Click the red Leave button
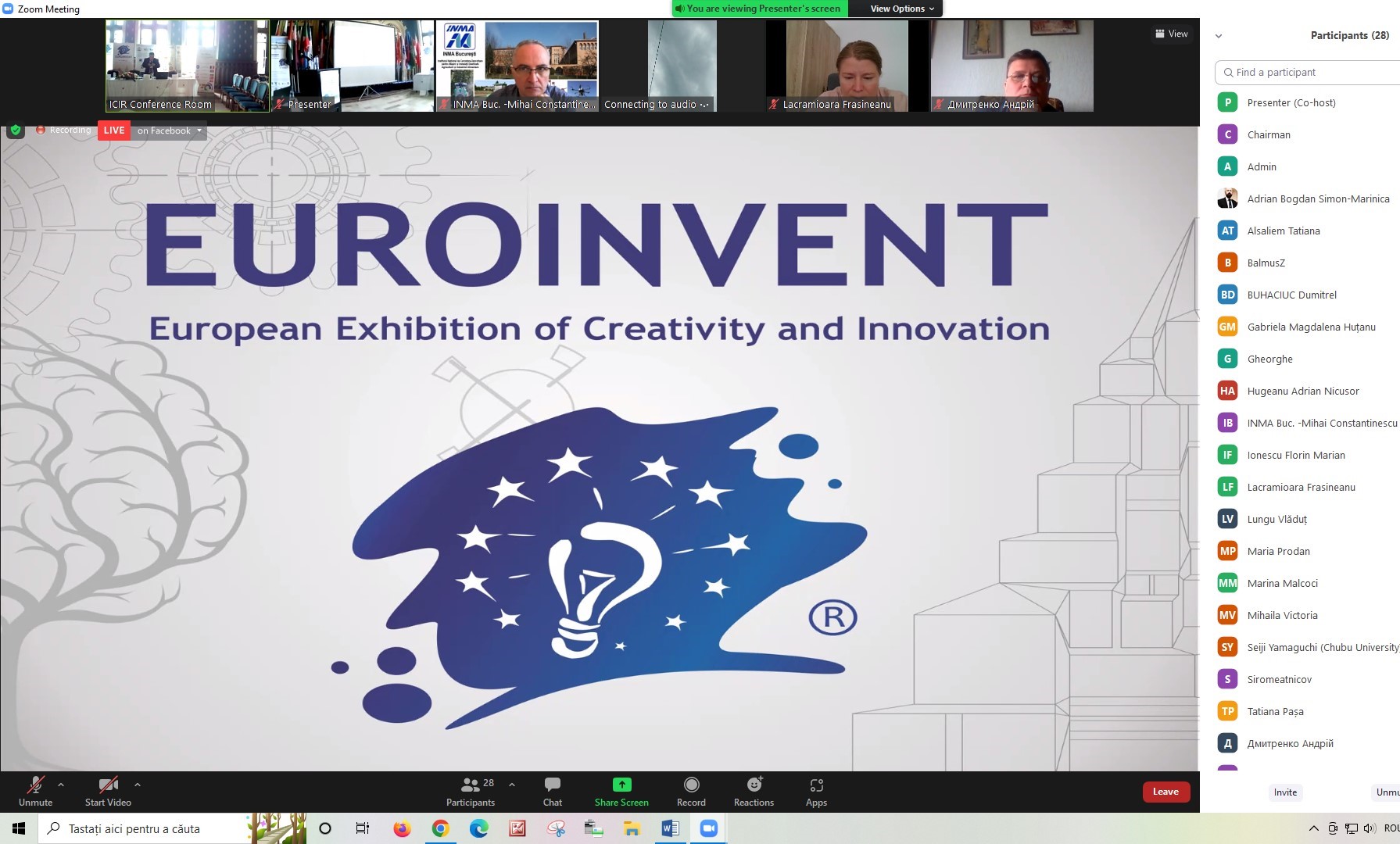The width and height of the screenshot is (1400, 844). point(1165,792)
